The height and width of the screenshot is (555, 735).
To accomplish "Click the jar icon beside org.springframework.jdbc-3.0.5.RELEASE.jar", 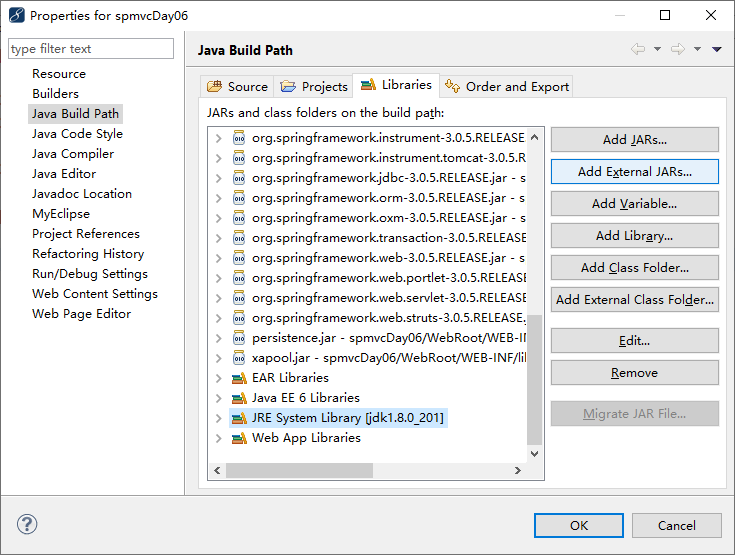I will point(239,178).
